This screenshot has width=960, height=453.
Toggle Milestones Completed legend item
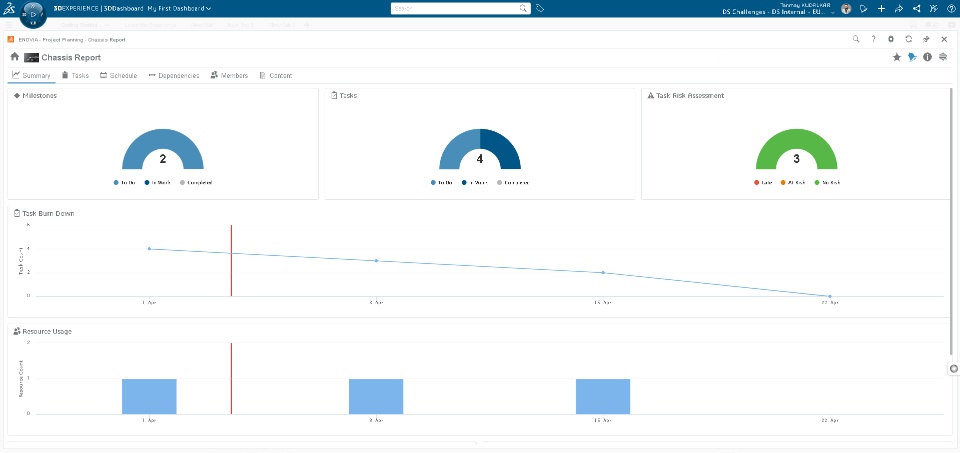point(196,182)
